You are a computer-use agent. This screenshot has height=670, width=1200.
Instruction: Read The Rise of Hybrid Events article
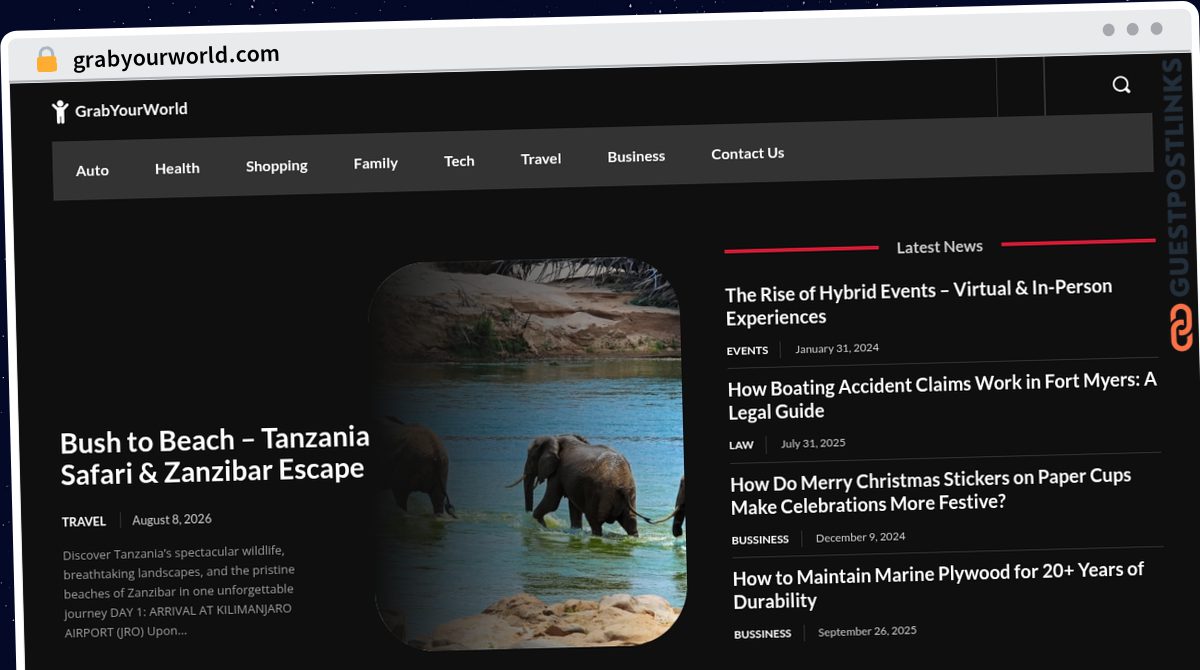(919, 302)
